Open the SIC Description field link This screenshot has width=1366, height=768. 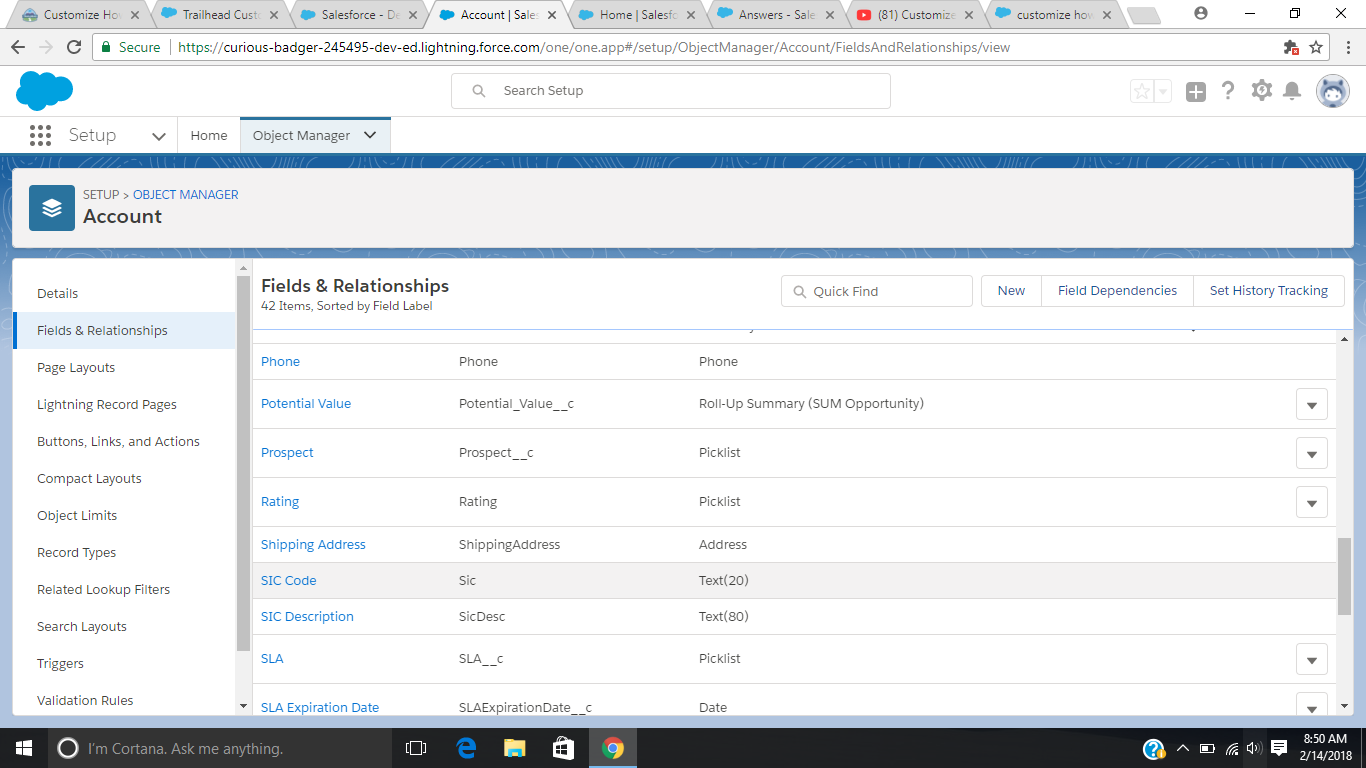click(307, 617)
